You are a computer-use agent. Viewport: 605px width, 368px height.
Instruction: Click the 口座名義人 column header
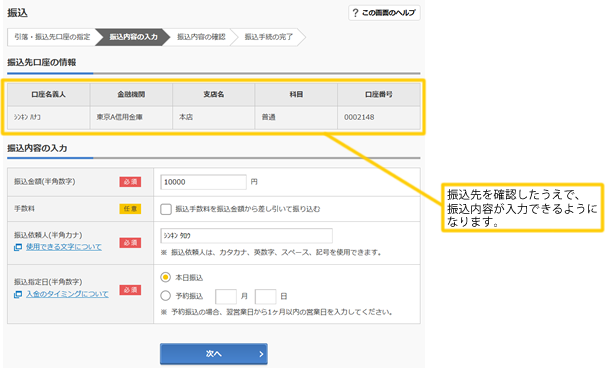(x=49, y=95)
